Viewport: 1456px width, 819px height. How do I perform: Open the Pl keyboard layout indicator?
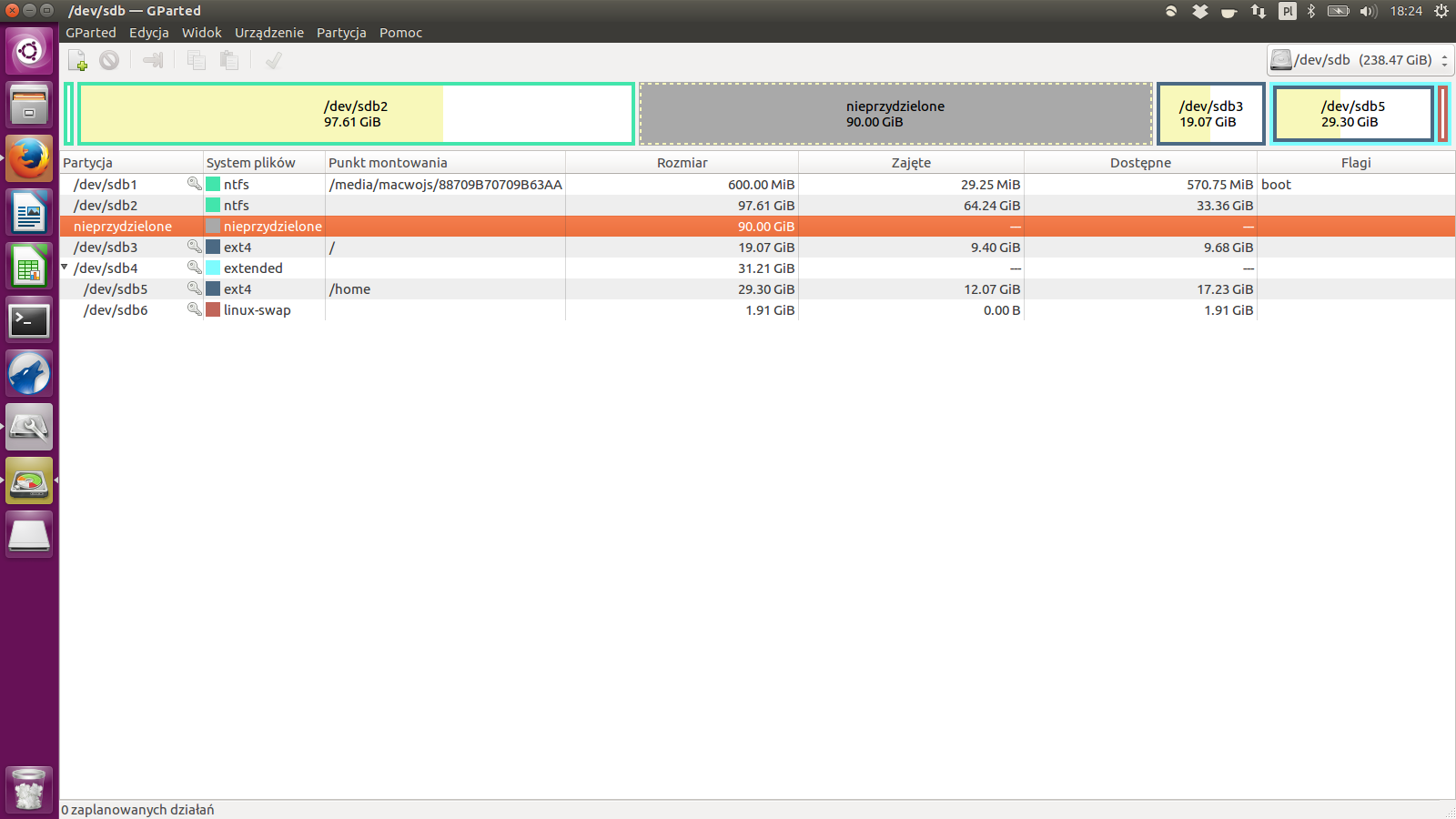pos(1288,11)
